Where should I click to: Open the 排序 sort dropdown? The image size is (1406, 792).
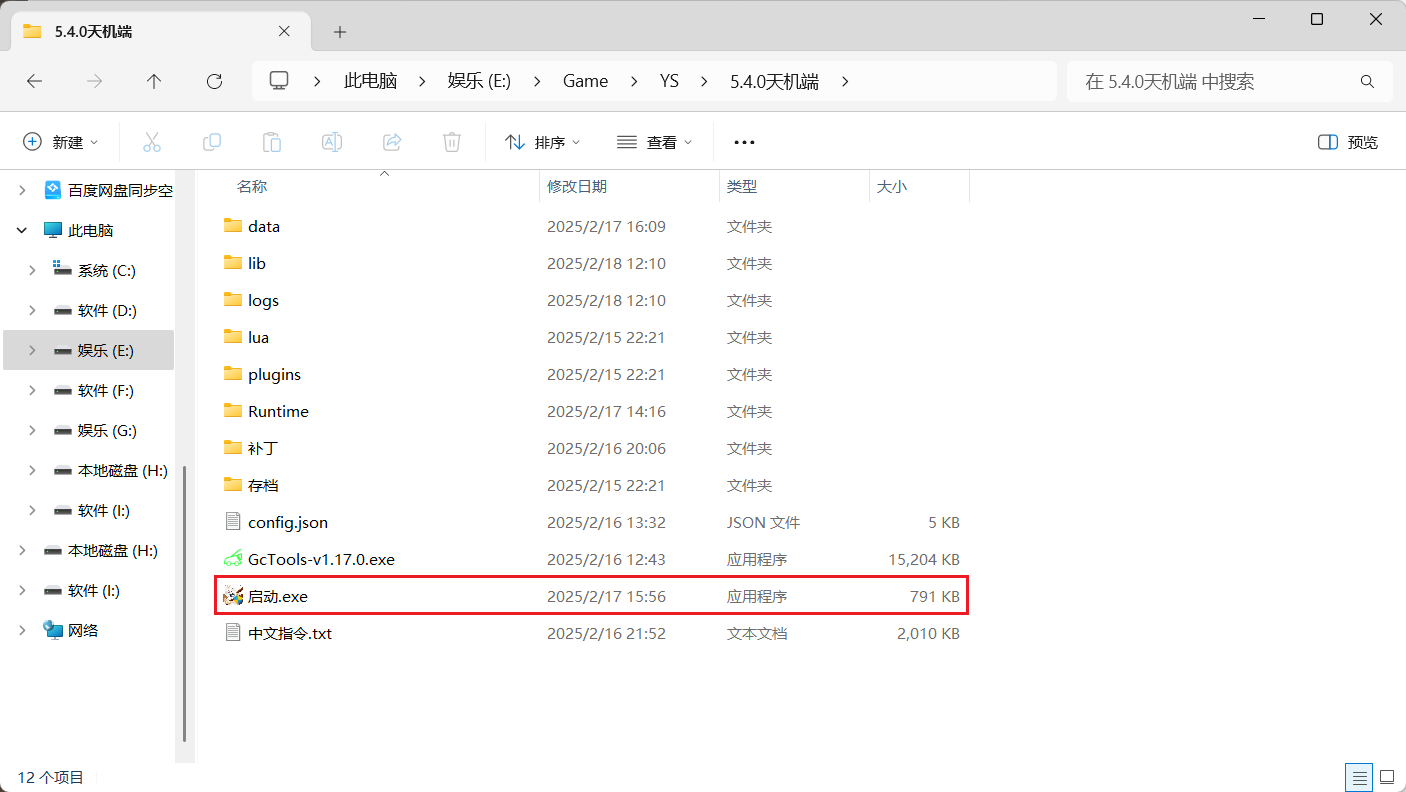[543, 142]
